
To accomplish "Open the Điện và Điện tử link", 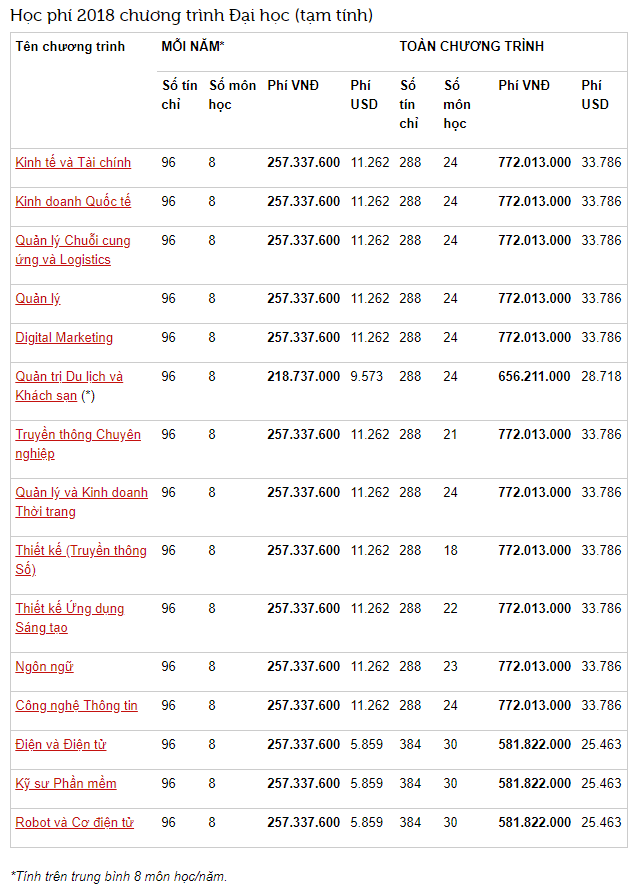I will [x=60, y=745].
